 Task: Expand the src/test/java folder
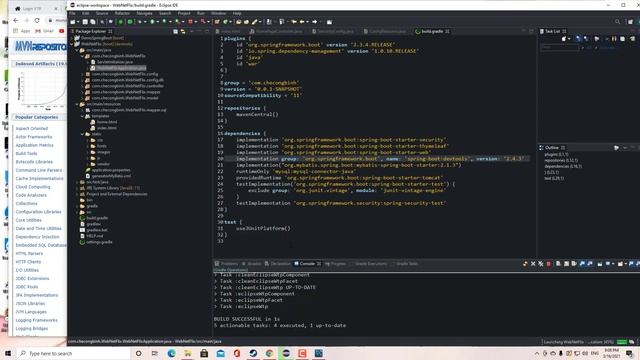pyautogui.click(x=77, y=182)
